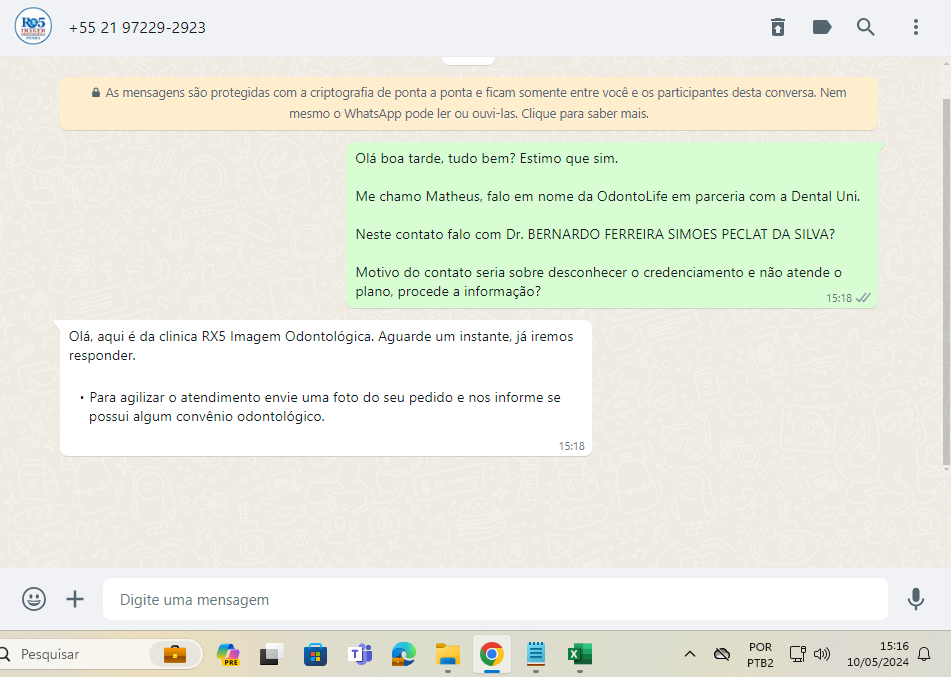Click the sent message starting 'Olá boa tarde'
Screen dimensions: 951x677
tap(612, 225)
